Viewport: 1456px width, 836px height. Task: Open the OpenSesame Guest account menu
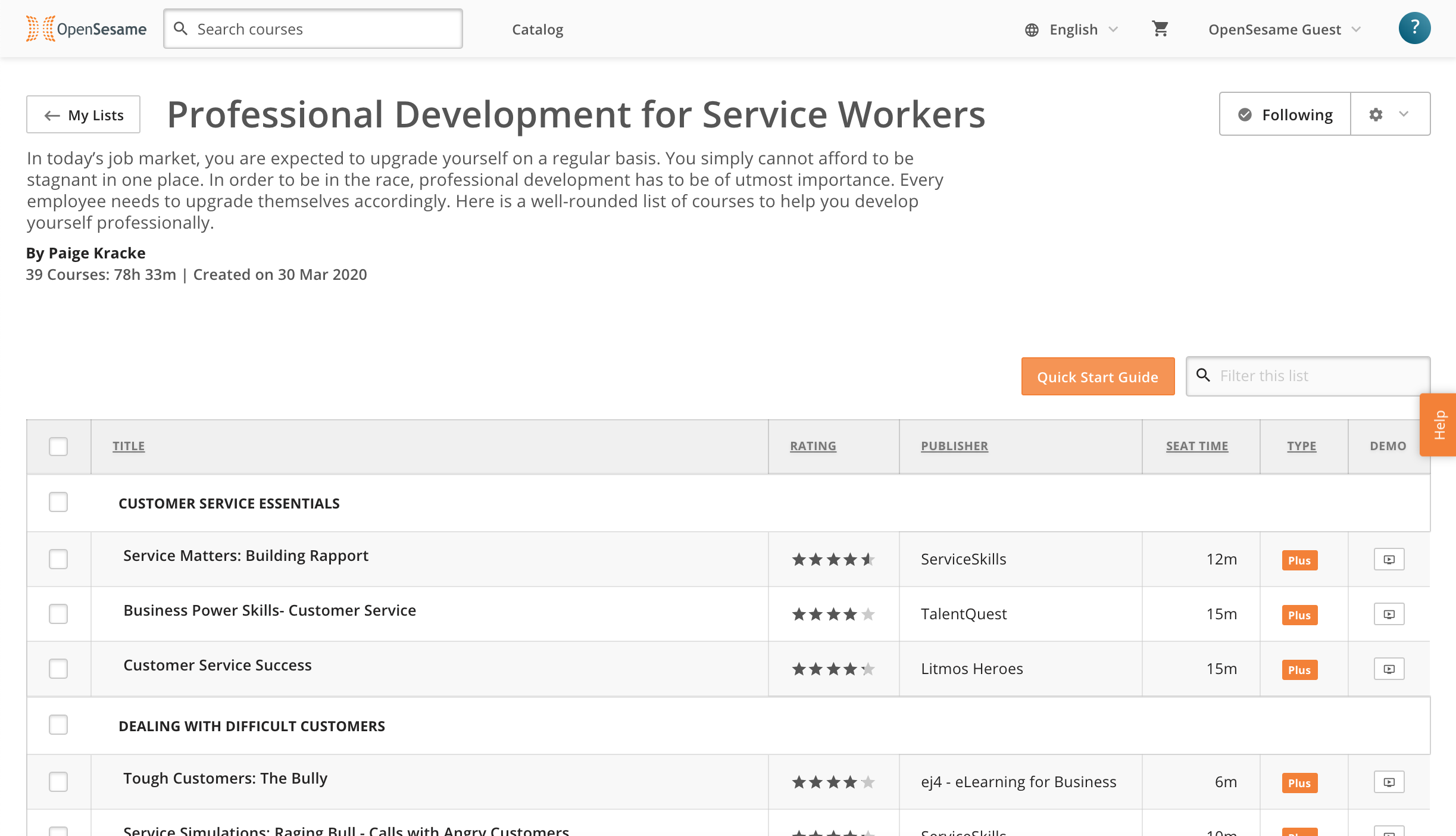click(x=1285, y=30)
